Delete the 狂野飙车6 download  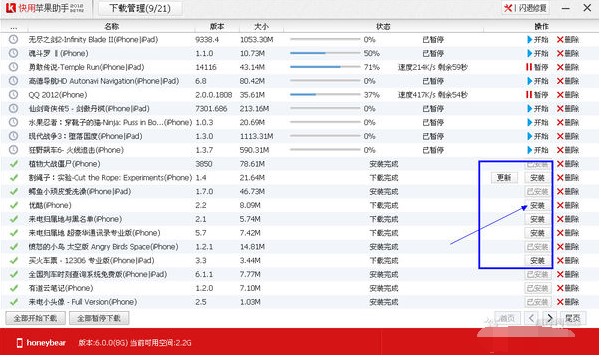tap(568, 150)
